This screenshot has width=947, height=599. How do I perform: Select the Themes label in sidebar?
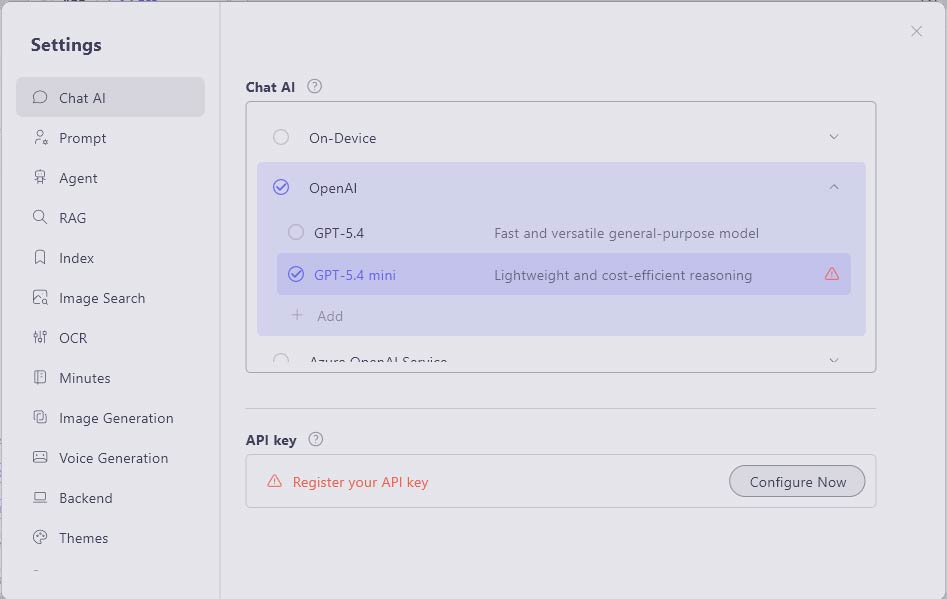[x=83, y=537]
